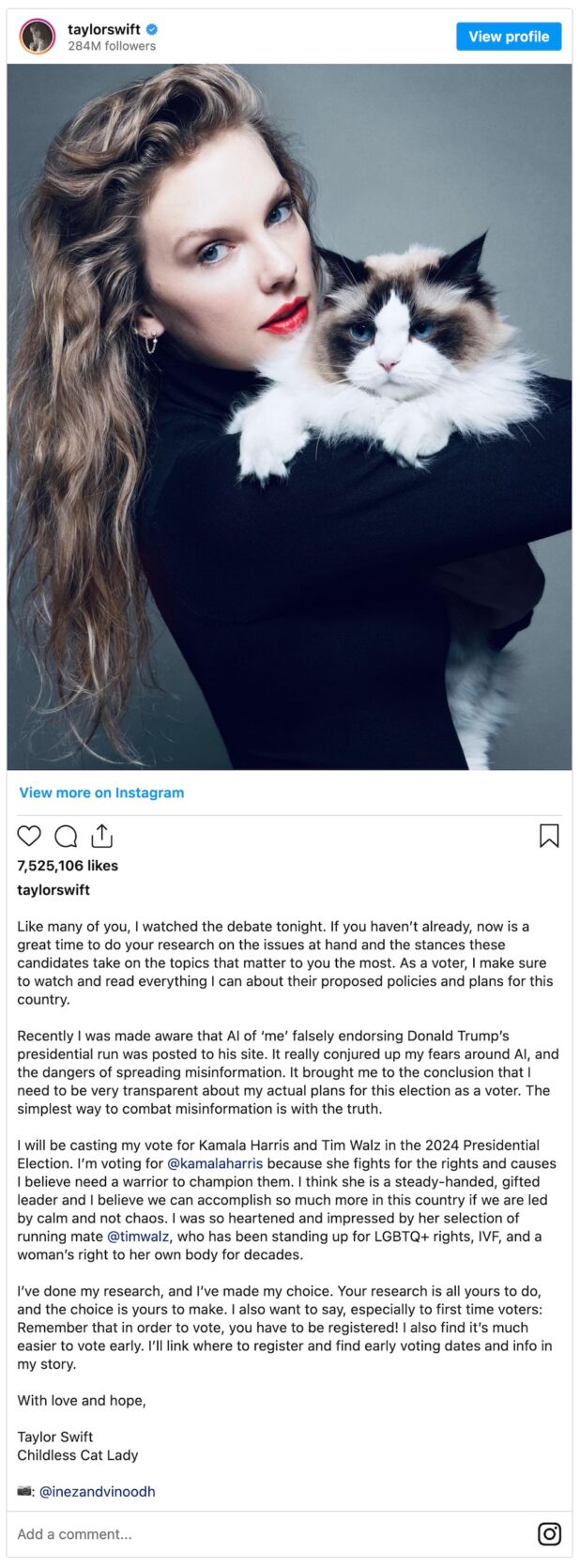Open Instagram via the logo icon

click(549, 1533)
